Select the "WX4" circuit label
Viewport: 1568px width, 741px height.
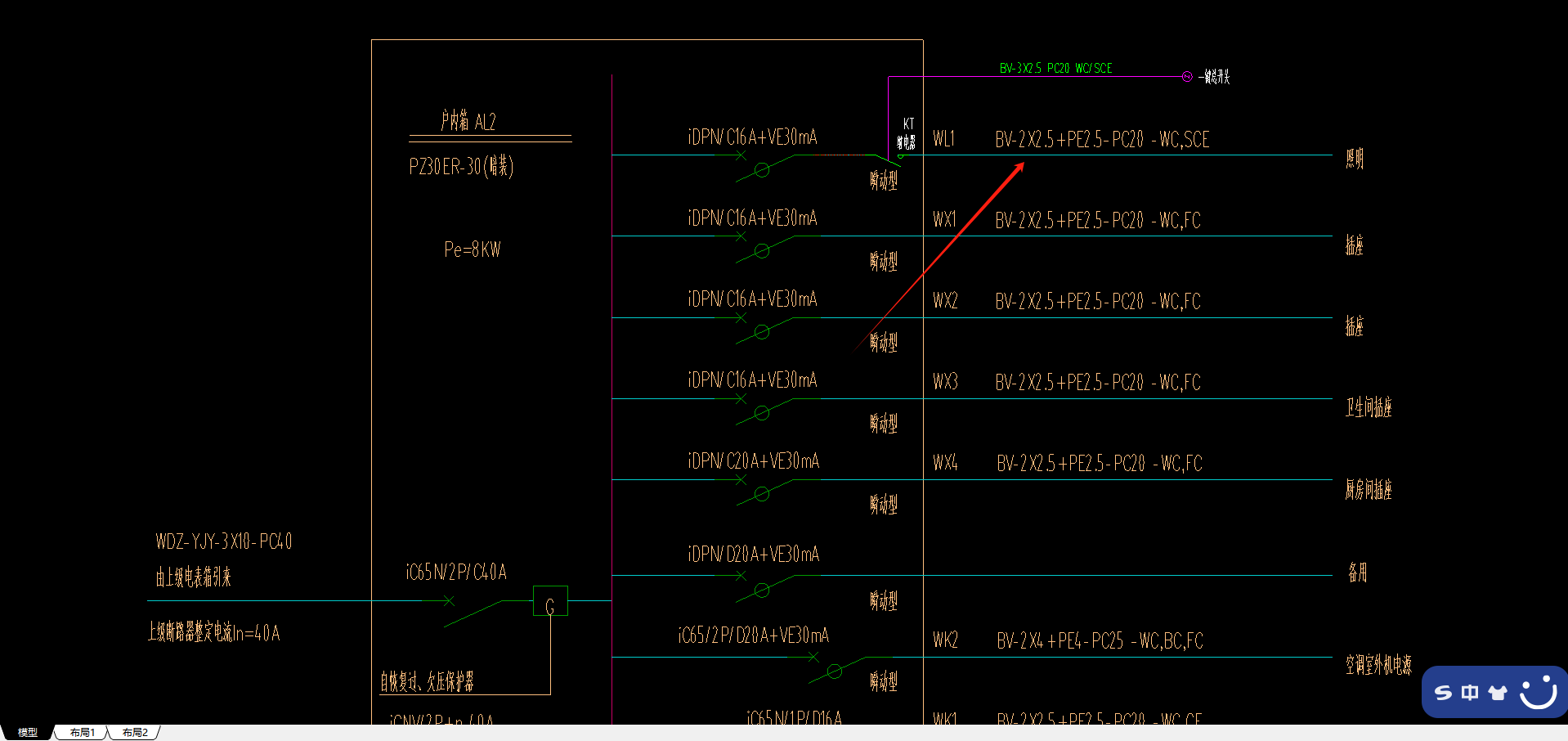945,463
